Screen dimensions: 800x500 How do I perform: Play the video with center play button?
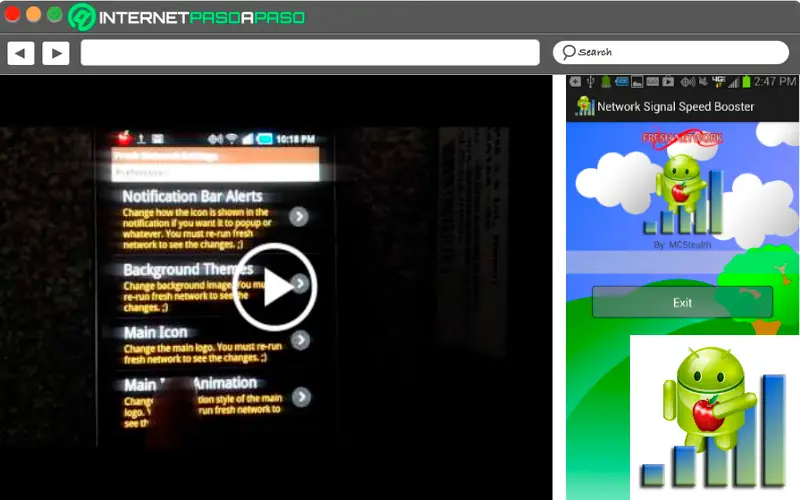coord(275,287)
